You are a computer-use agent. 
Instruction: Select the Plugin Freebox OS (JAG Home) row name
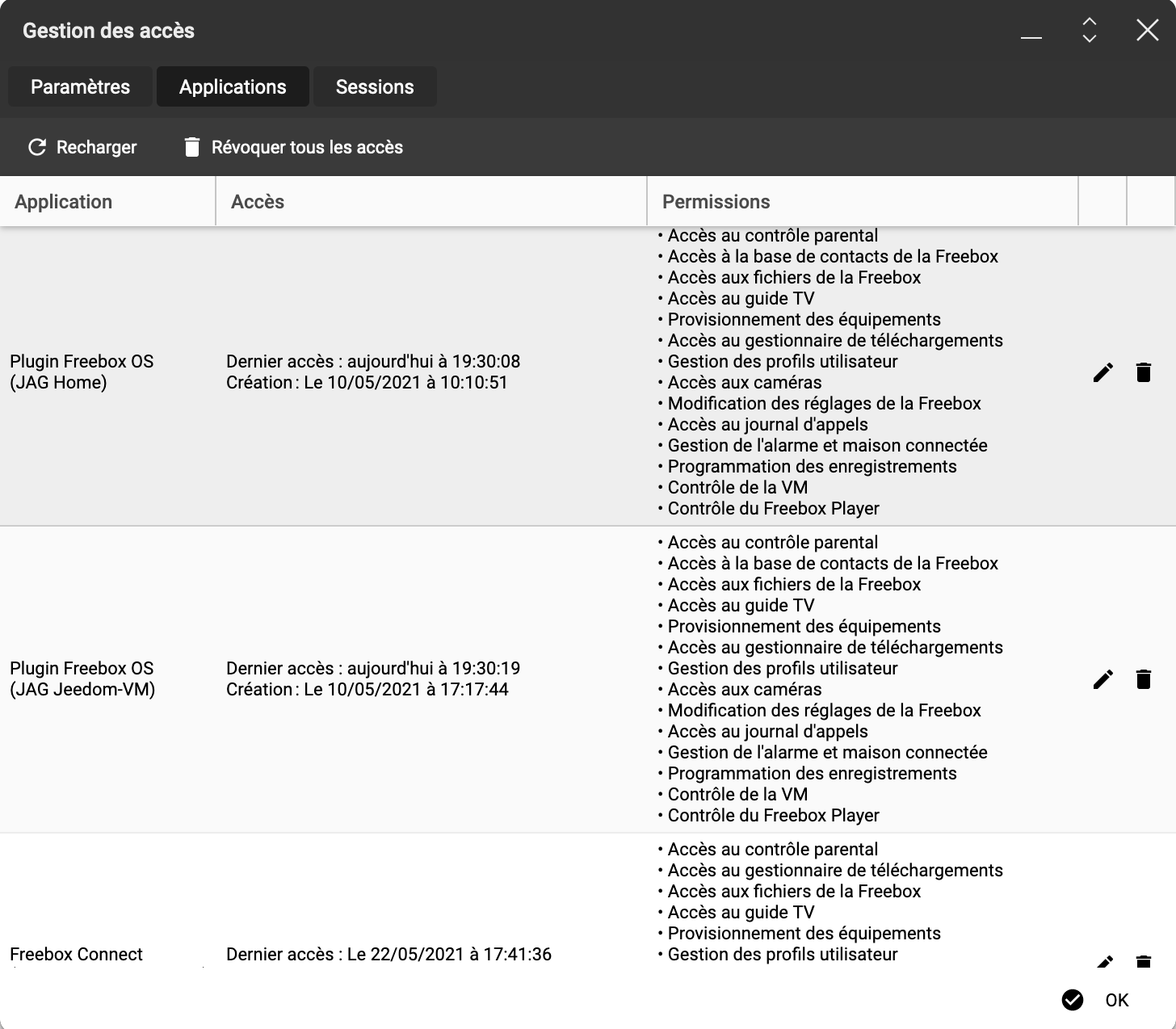pyautogui.click(x=82, y=372)
